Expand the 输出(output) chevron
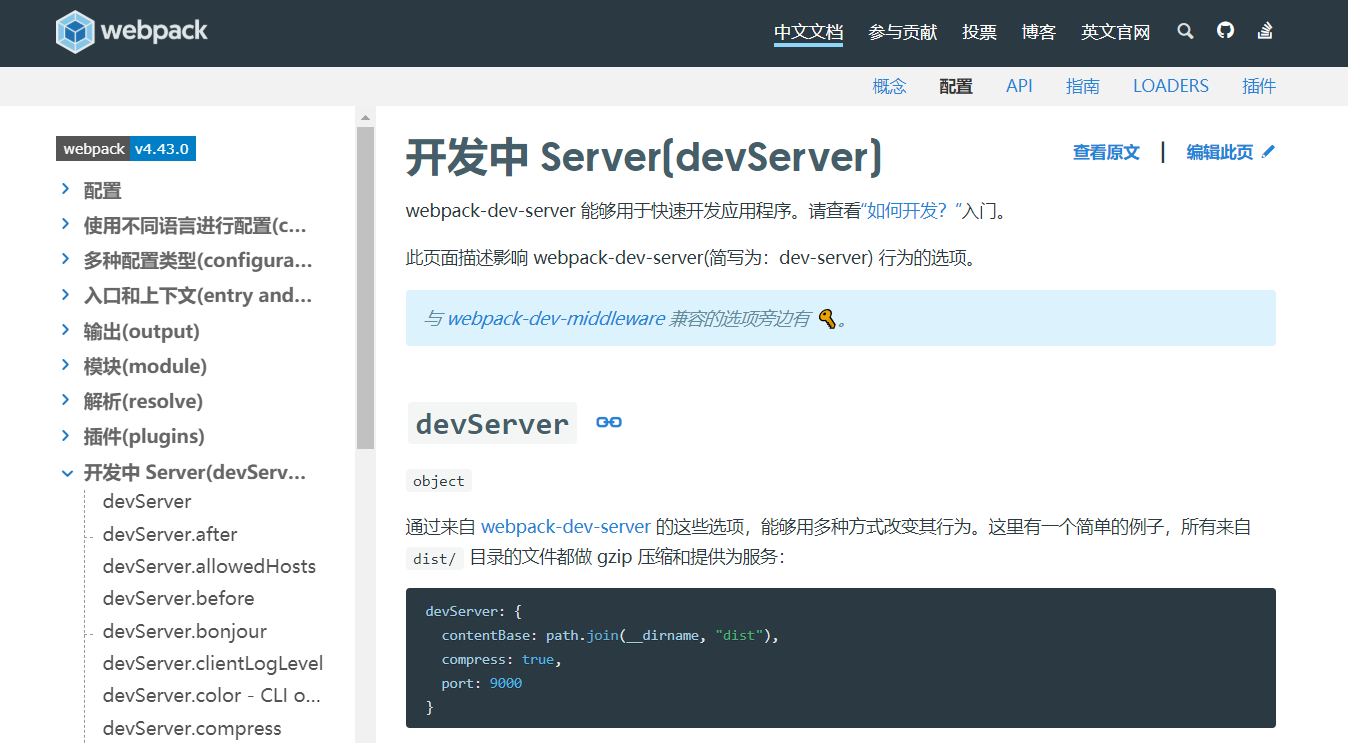The width and height of the screenshot is (1348, 743). click(66, 329)
